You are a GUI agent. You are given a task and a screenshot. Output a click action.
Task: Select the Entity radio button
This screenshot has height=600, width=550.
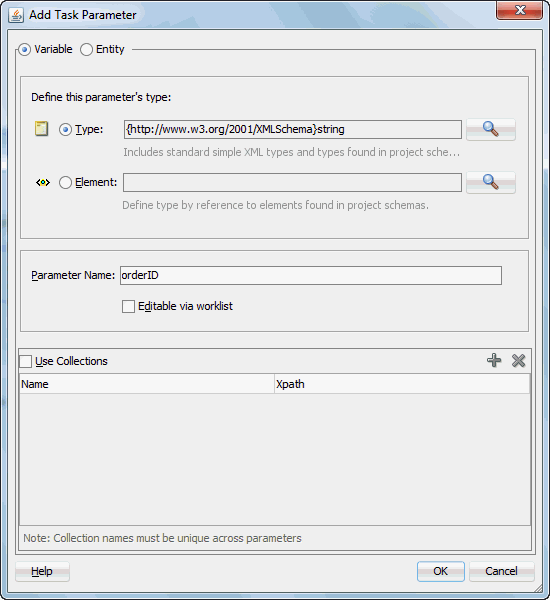click(x=86, y=50)
